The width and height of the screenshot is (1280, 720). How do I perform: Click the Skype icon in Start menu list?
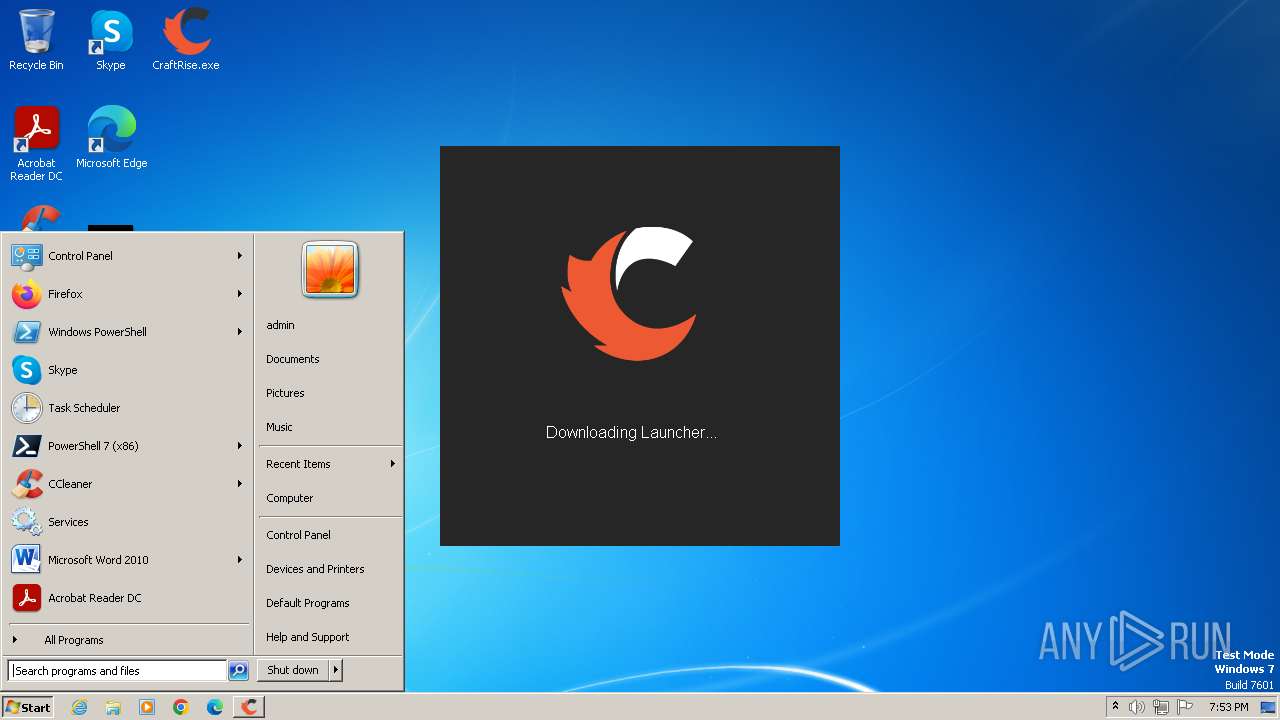click(x=26, y=370)
